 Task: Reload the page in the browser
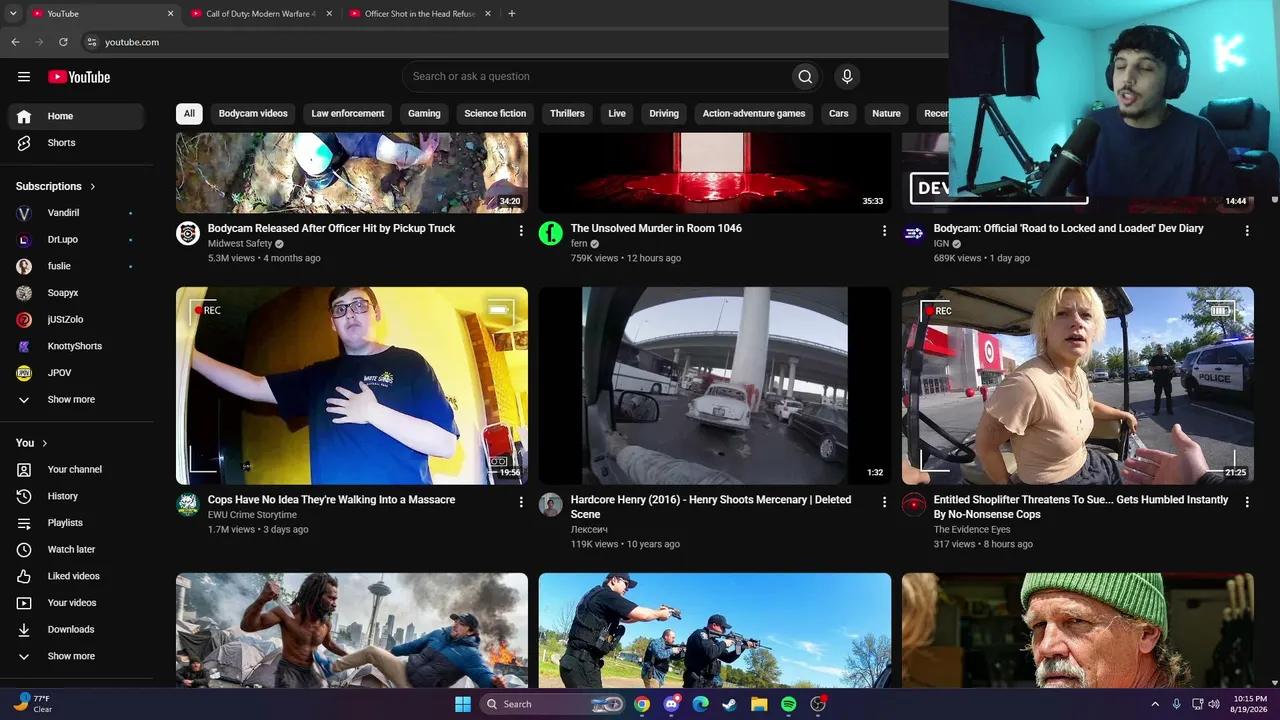pyautogui.click(x=63, y=42)
